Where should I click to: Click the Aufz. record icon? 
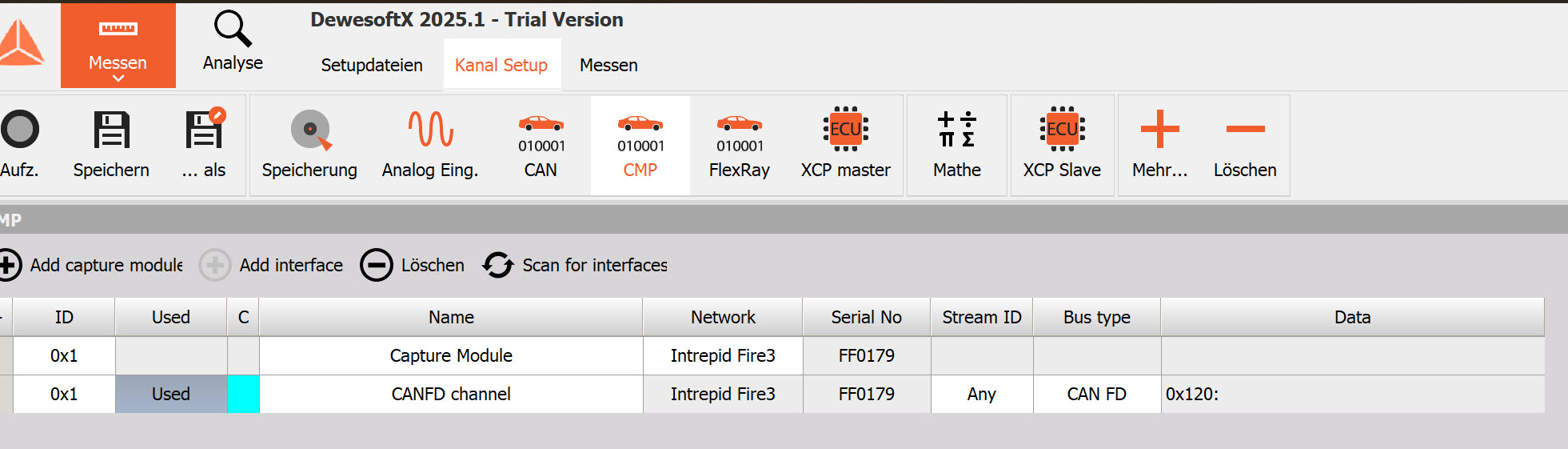tap(20, 130)
